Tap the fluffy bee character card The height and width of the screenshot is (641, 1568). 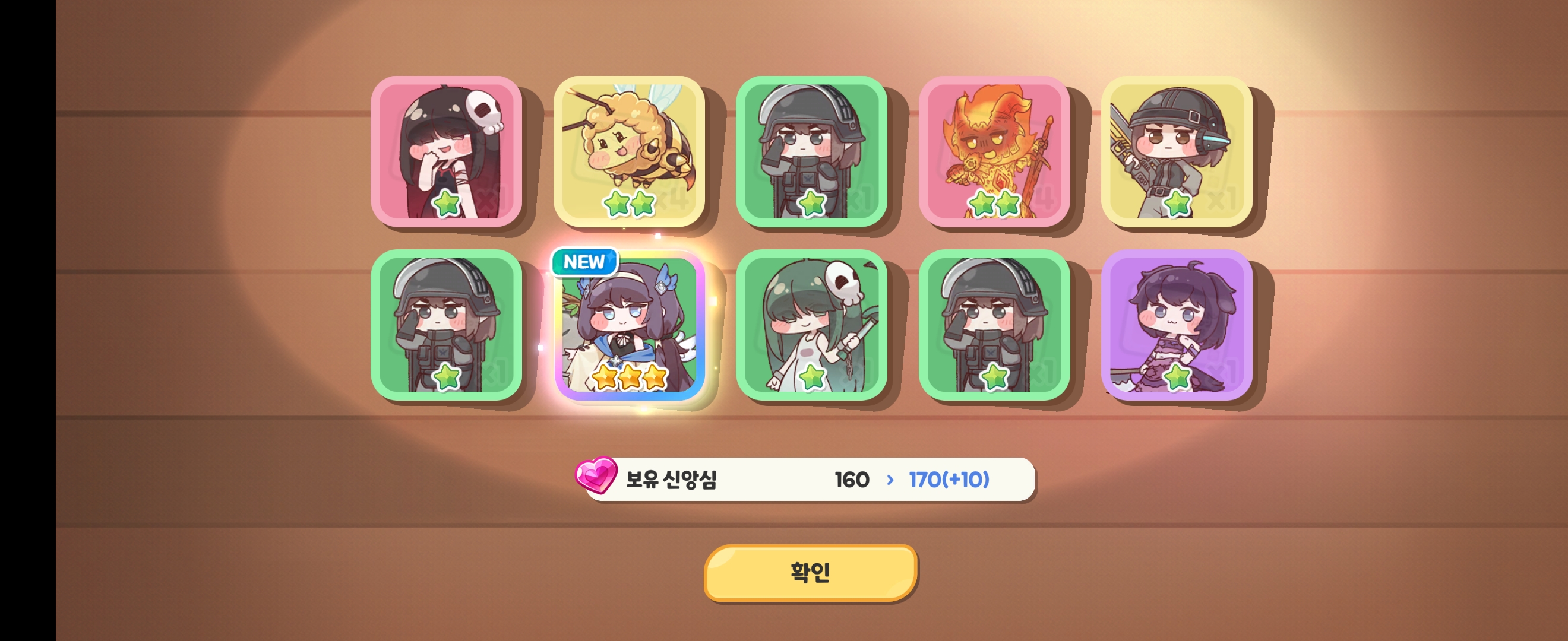pos(629,151)
